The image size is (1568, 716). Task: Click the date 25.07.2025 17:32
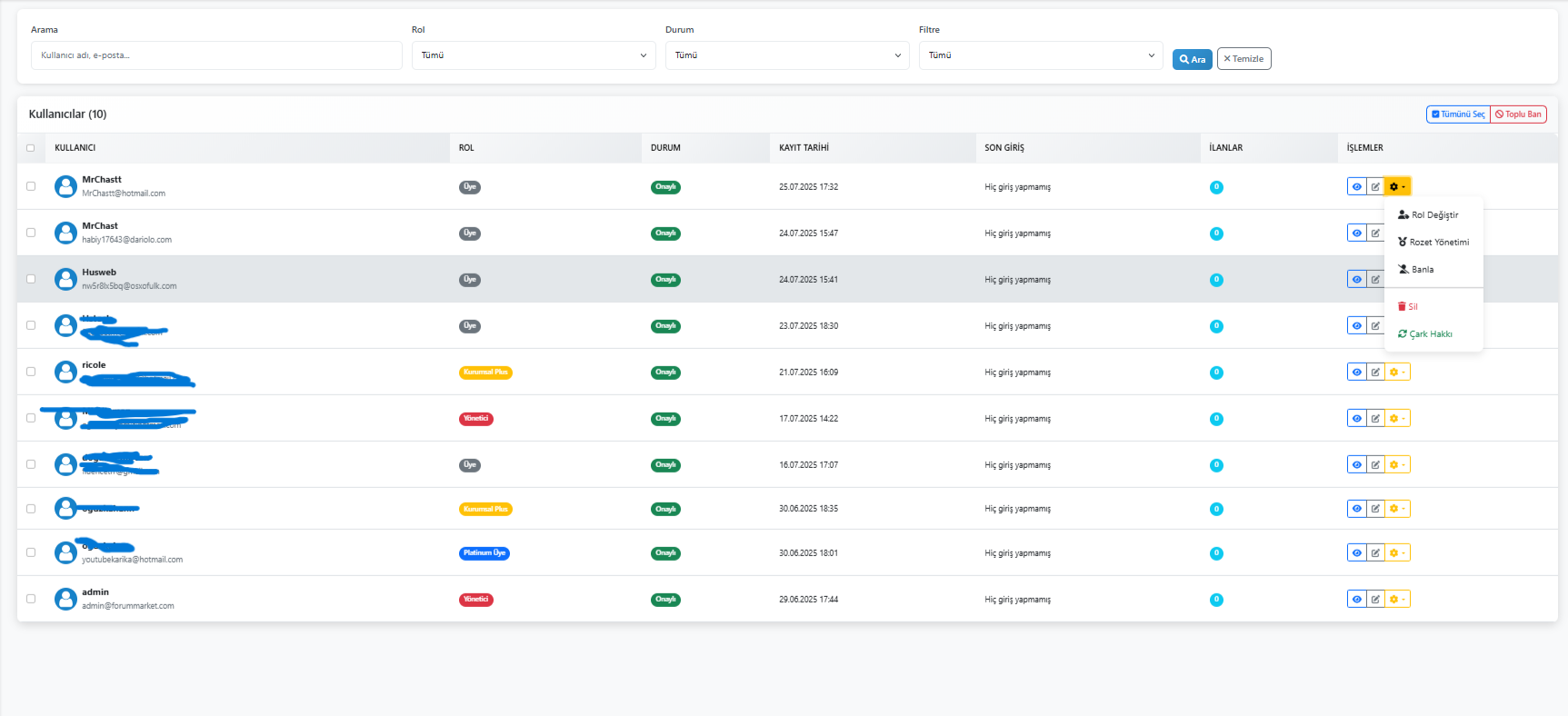808,187
